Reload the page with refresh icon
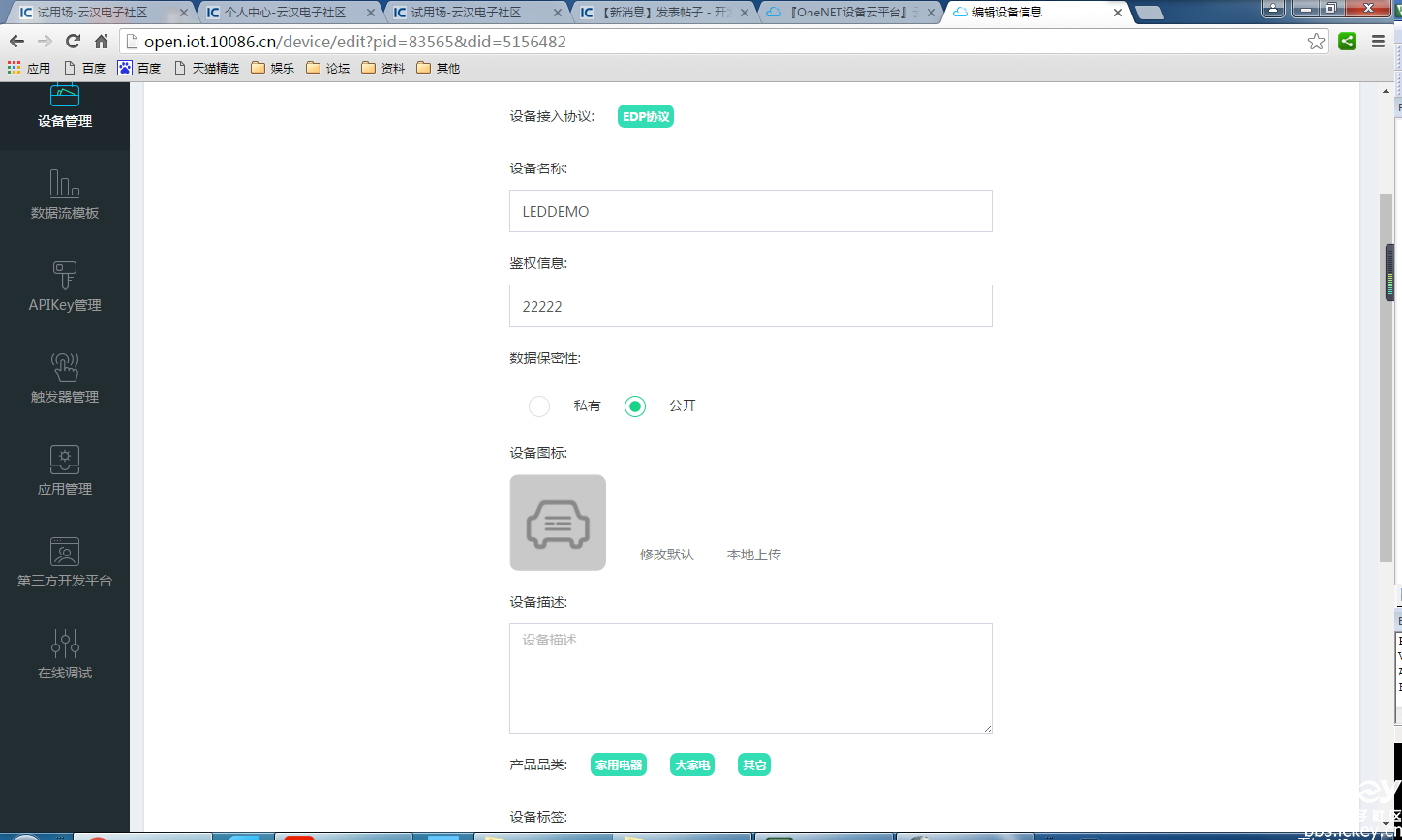The height and width of the screenshot is (840, 1402). [73, 42]
